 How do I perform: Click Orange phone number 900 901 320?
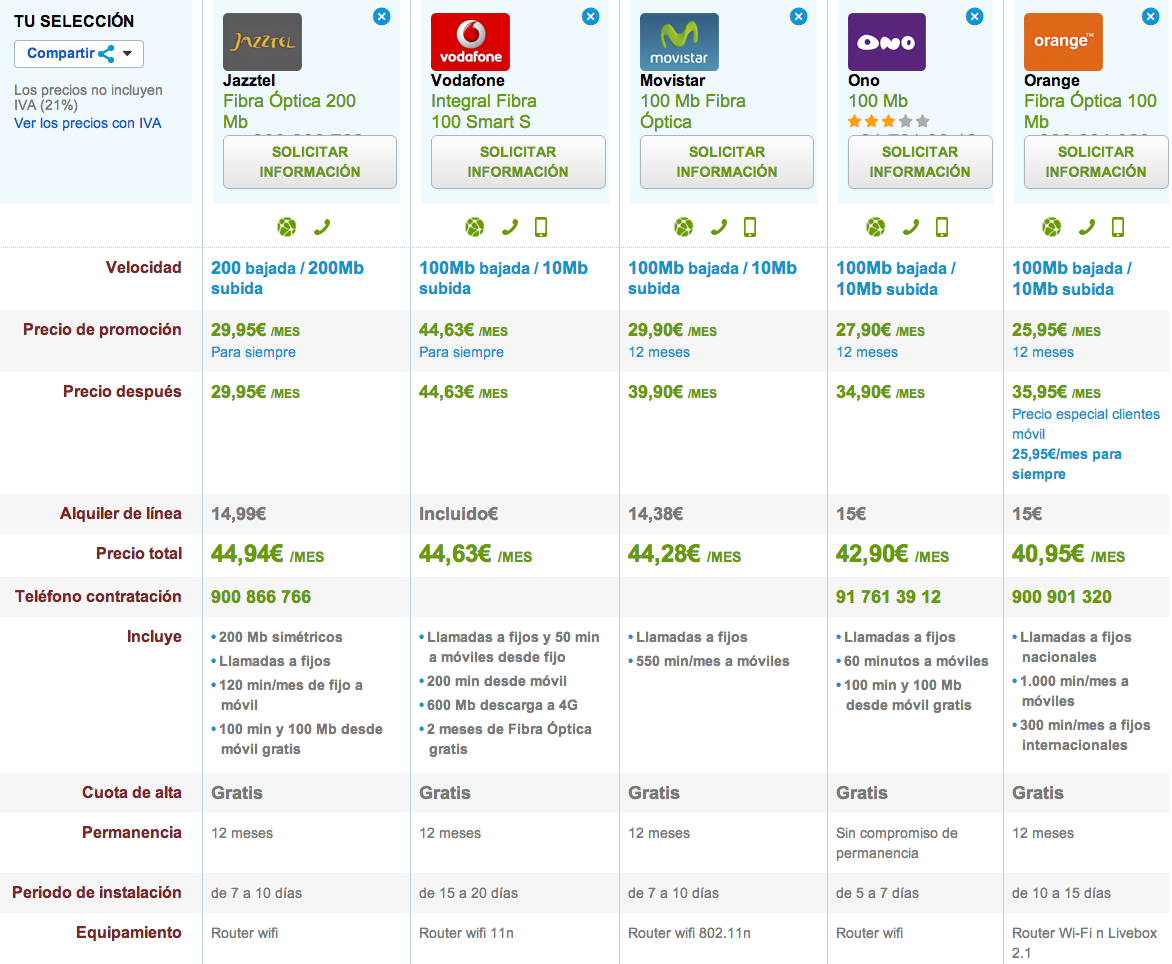point(1061,597)
